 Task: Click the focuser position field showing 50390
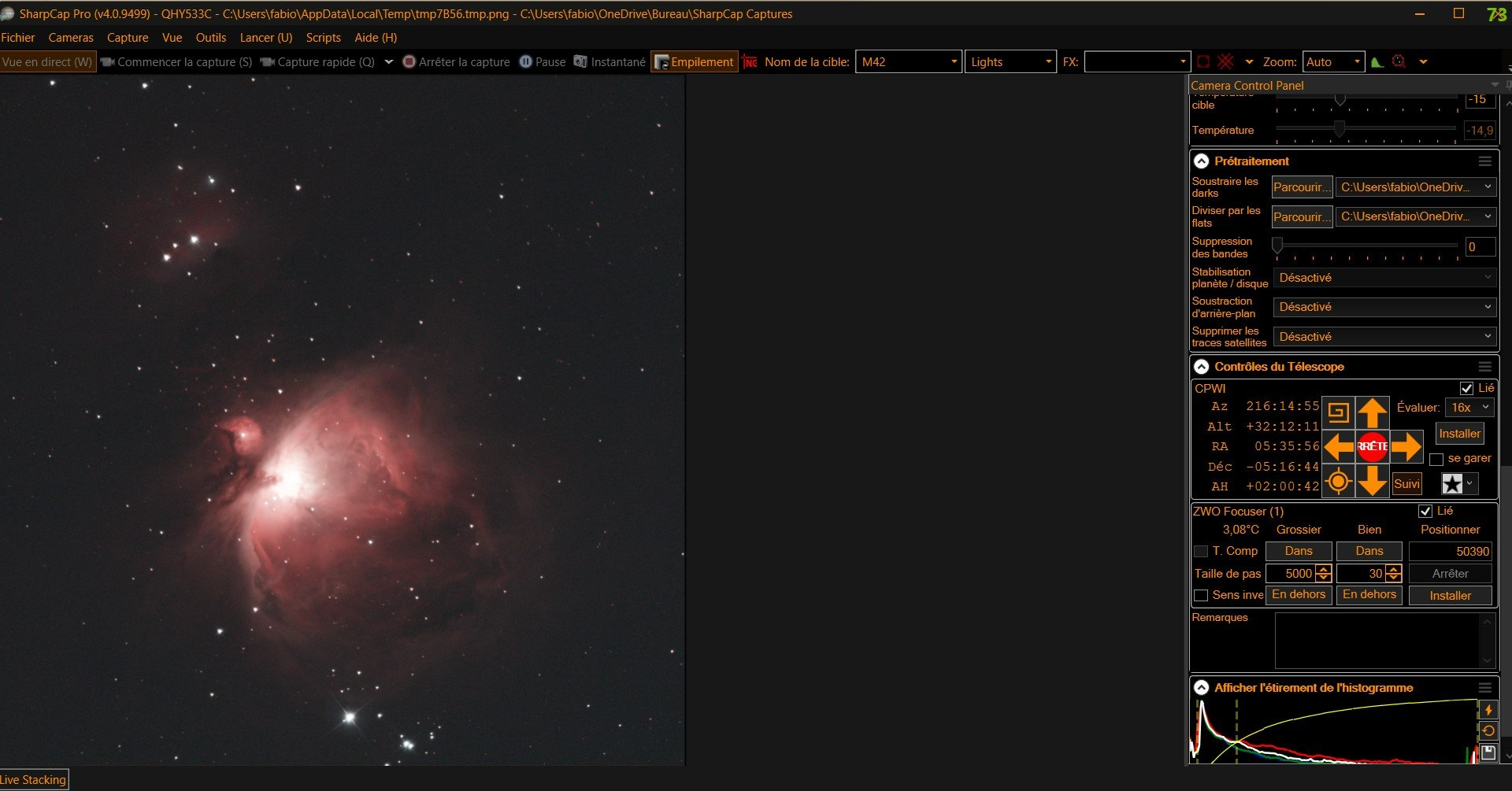[x=1451, y=552]
